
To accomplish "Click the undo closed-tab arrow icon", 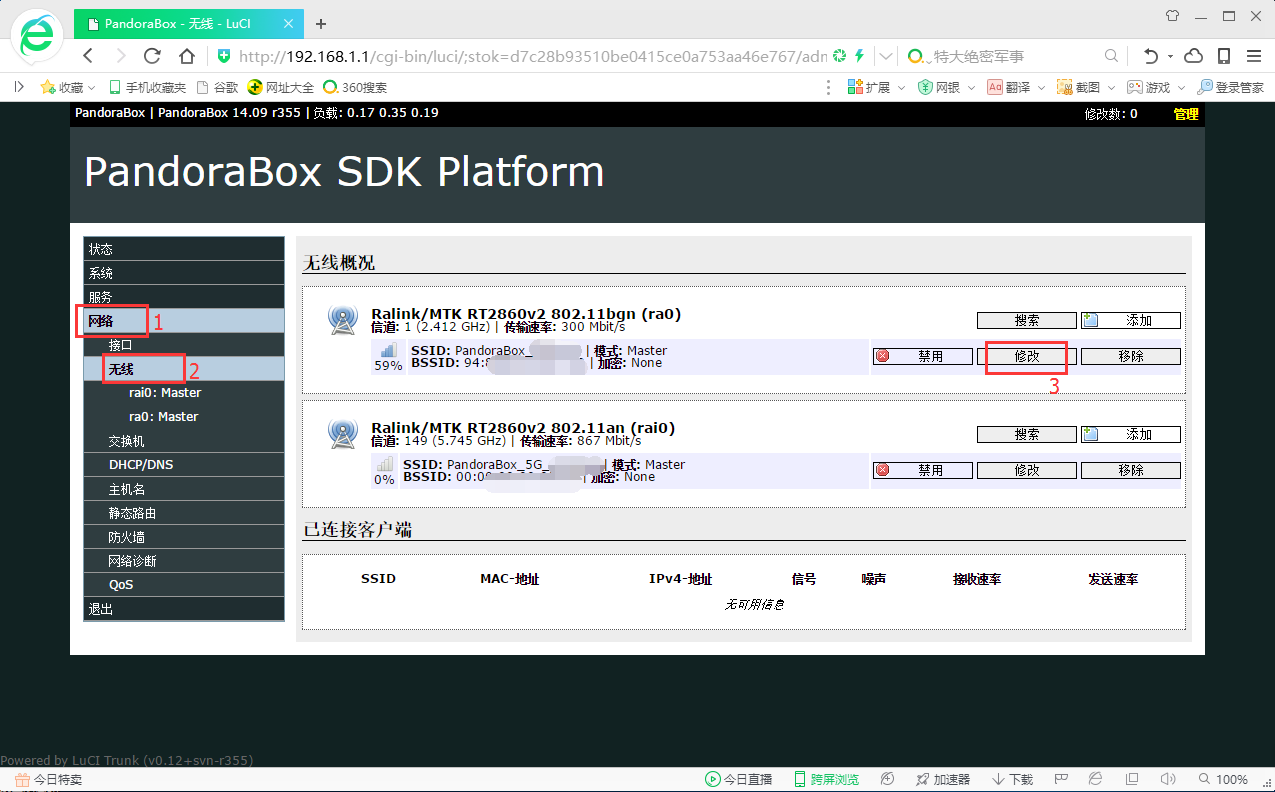I will (x=1151, y=56).
